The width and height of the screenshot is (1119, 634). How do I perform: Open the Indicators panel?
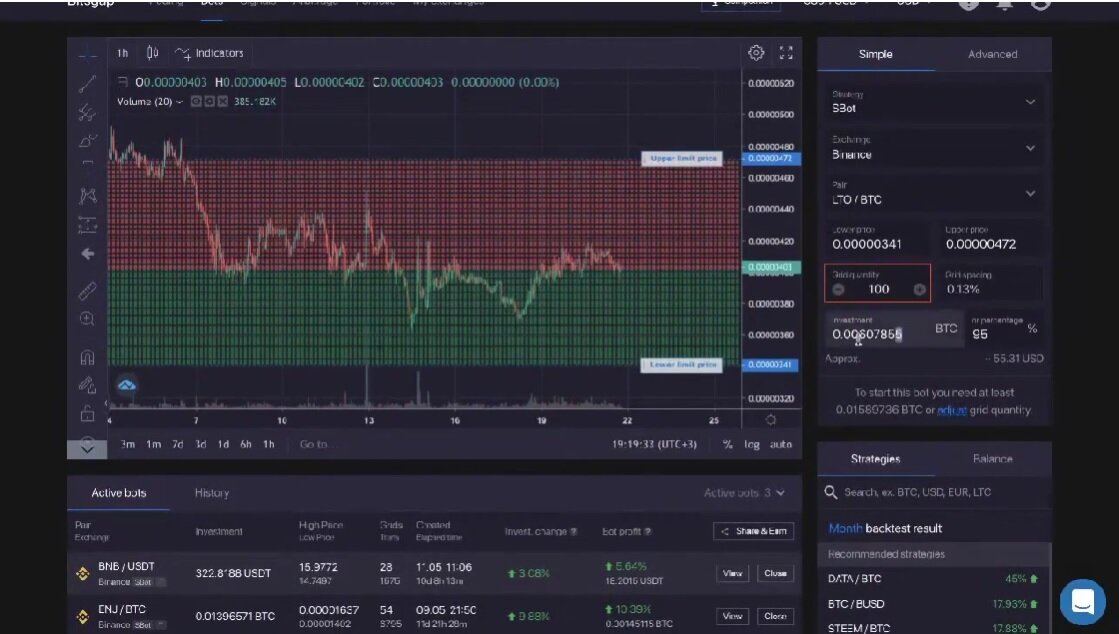point(209,54)
